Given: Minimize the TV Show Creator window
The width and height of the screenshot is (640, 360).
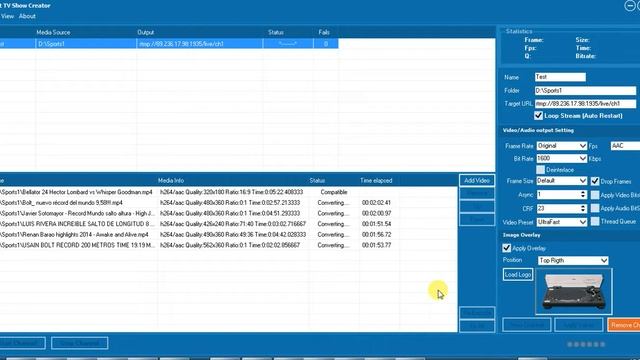Looking at the screenshot, I should click(630, 5).
